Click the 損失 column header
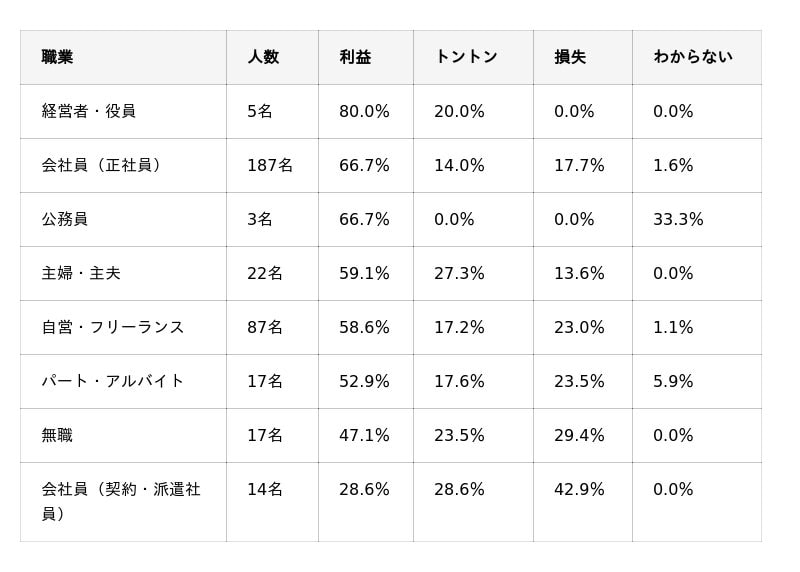This screenshot has height=572, width=800. tap(570, 57)
